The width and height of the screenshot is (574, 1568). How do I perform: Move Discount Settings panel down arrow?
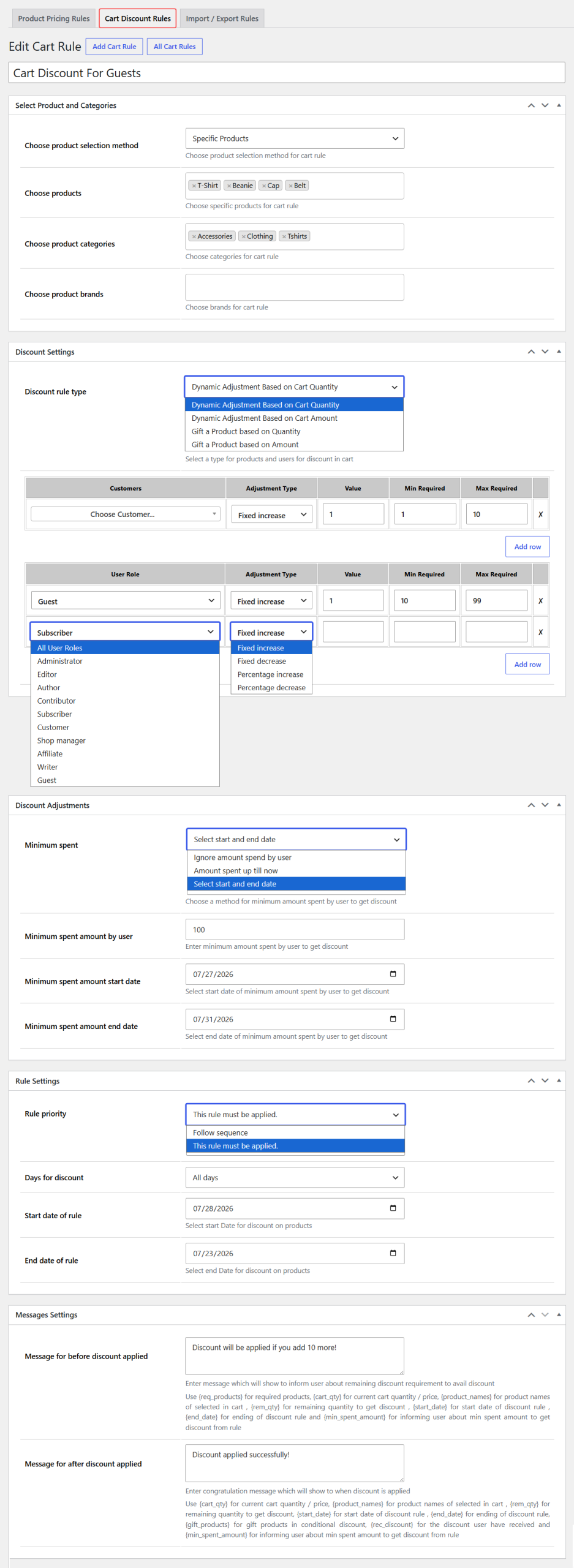click(x=545, y=352)
